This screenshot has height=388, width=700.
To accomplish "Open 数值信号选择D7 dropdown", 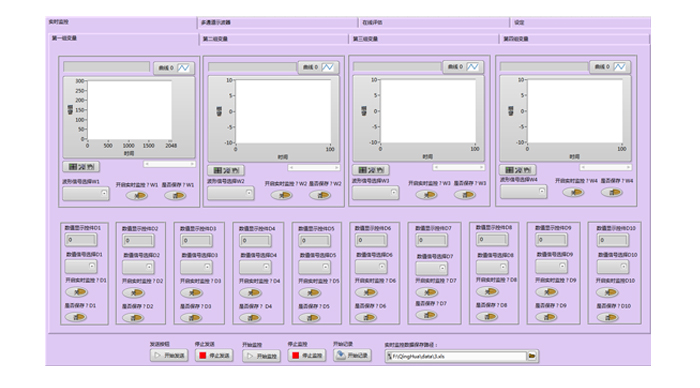I will [431, 268].
